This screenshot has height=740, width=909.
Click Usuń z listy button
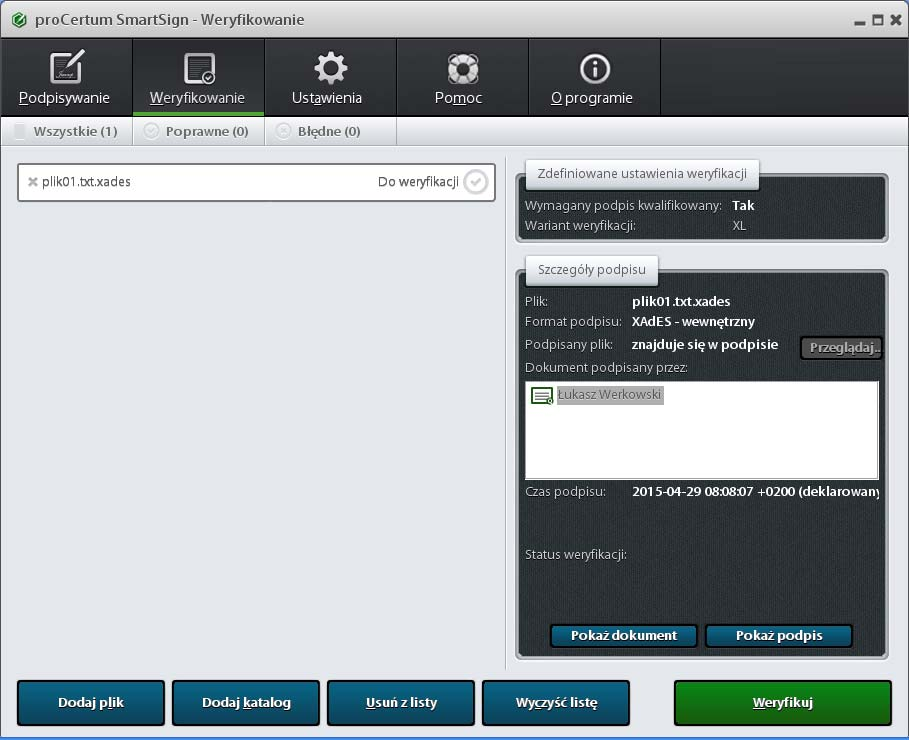coord(401,703)
